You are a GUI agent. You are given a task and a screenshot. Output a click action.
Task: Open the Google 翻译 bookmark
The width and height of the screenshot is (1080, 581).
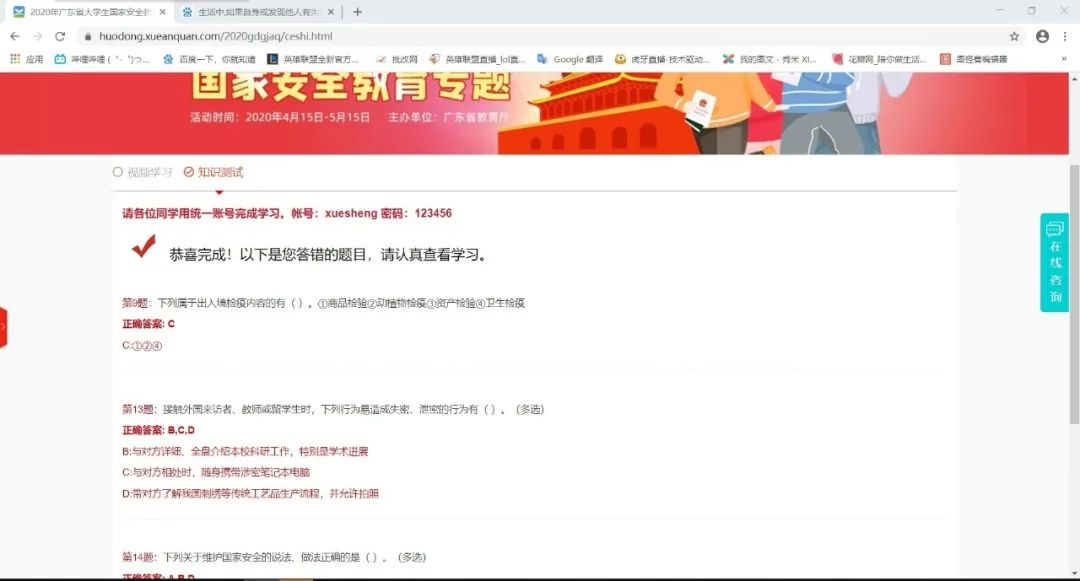[x=570, y=59]
